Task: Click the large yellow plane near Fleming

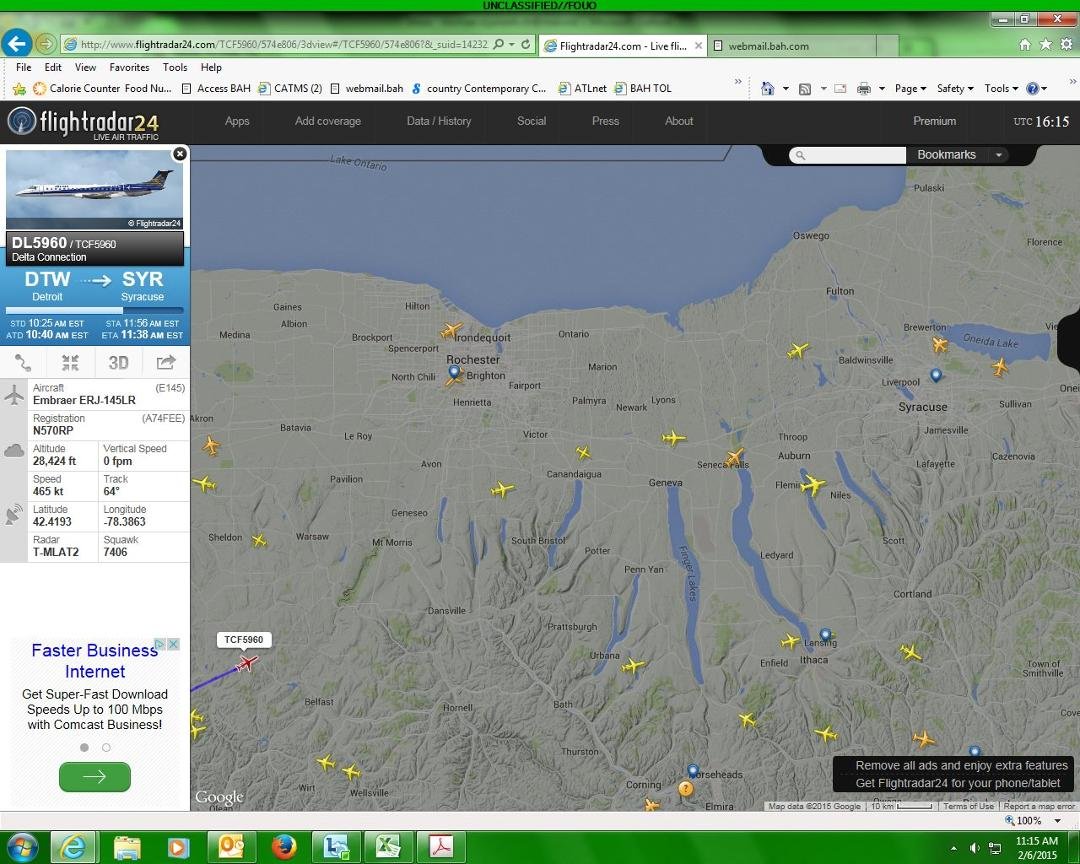Action: [x=813, y=484]
